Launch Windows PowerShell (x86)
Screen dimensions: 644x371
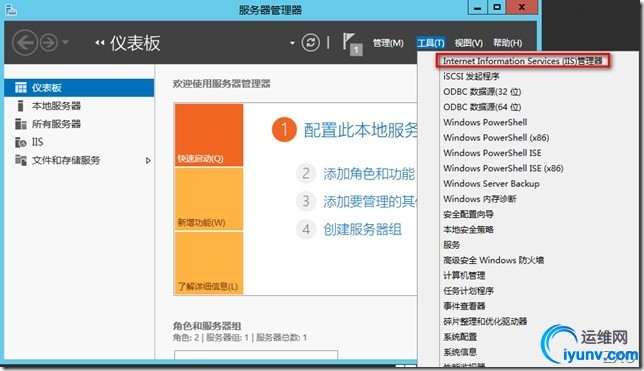coord(496,137)
